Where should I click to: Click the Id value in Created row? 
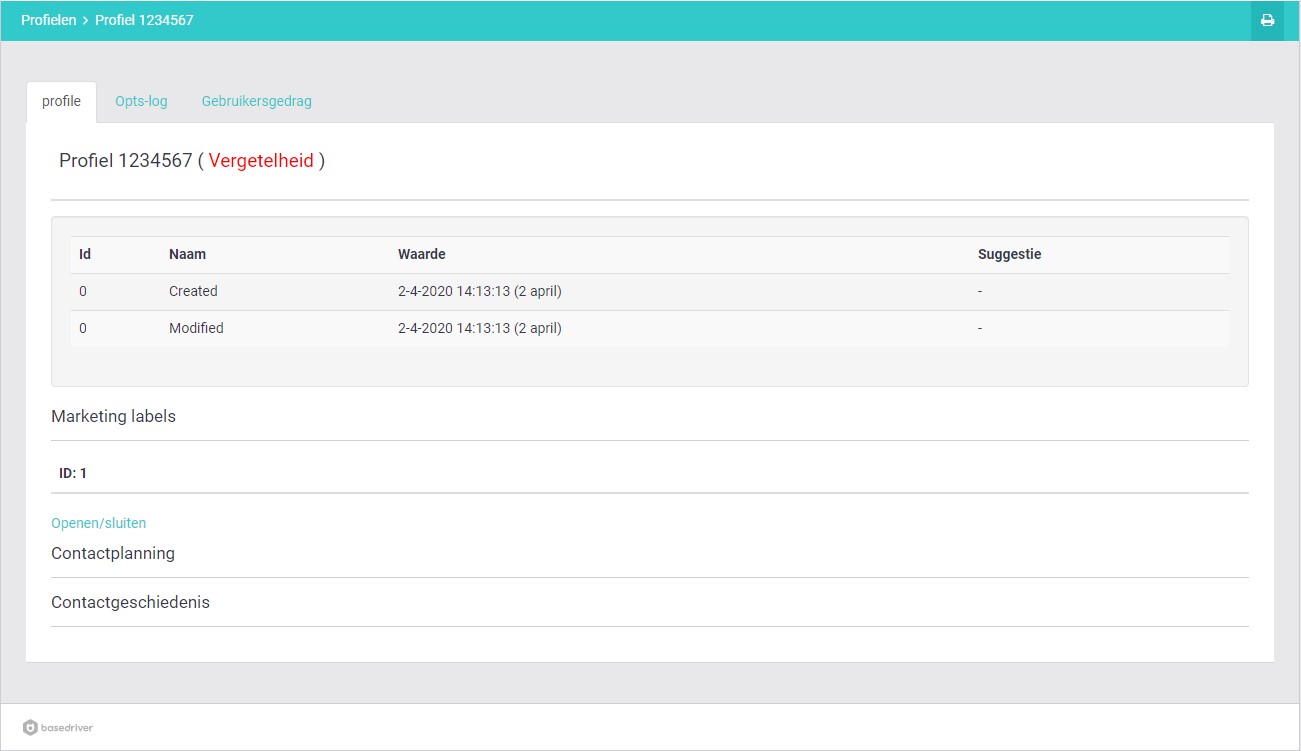coord(83,292)
